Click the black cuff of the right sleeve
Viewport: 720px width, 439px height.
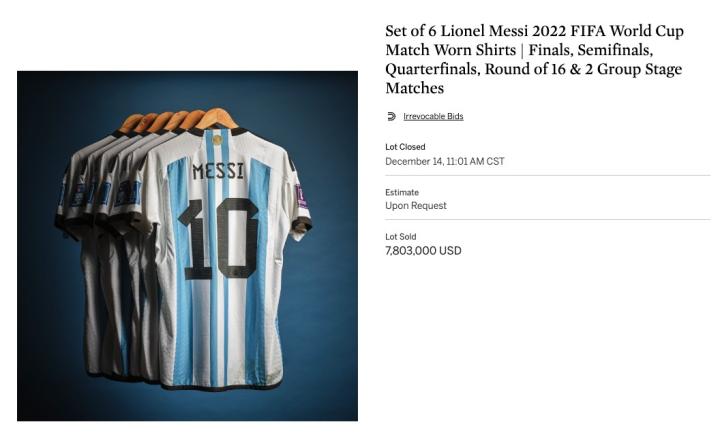point(302,223)
